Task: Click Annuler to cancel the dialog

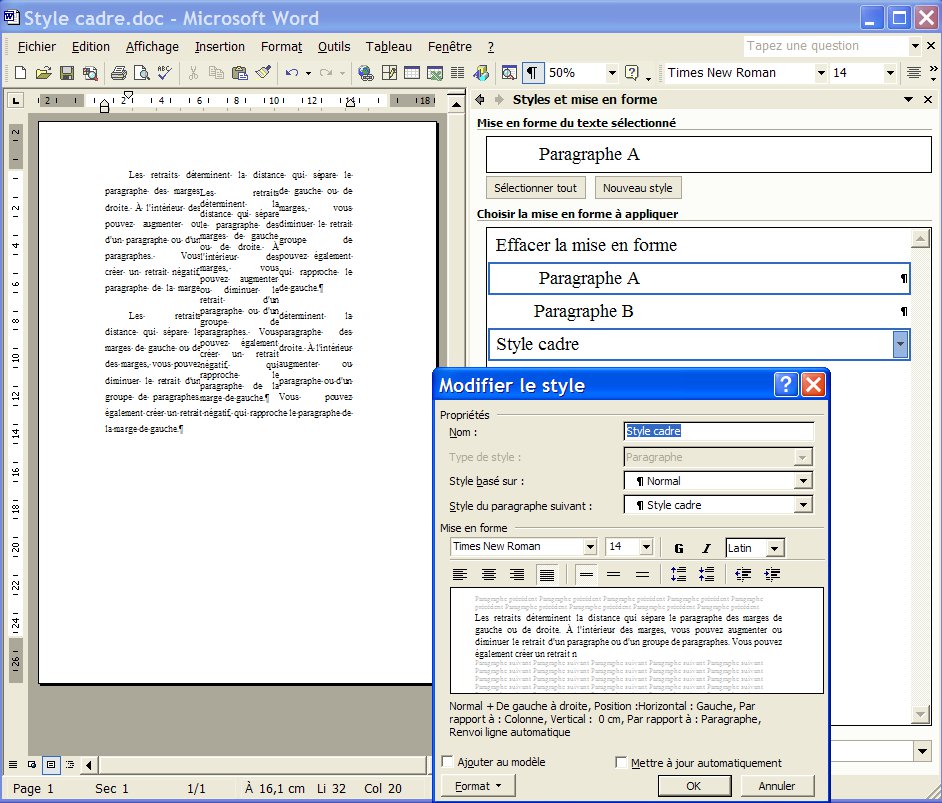Action: pos(777,786)
